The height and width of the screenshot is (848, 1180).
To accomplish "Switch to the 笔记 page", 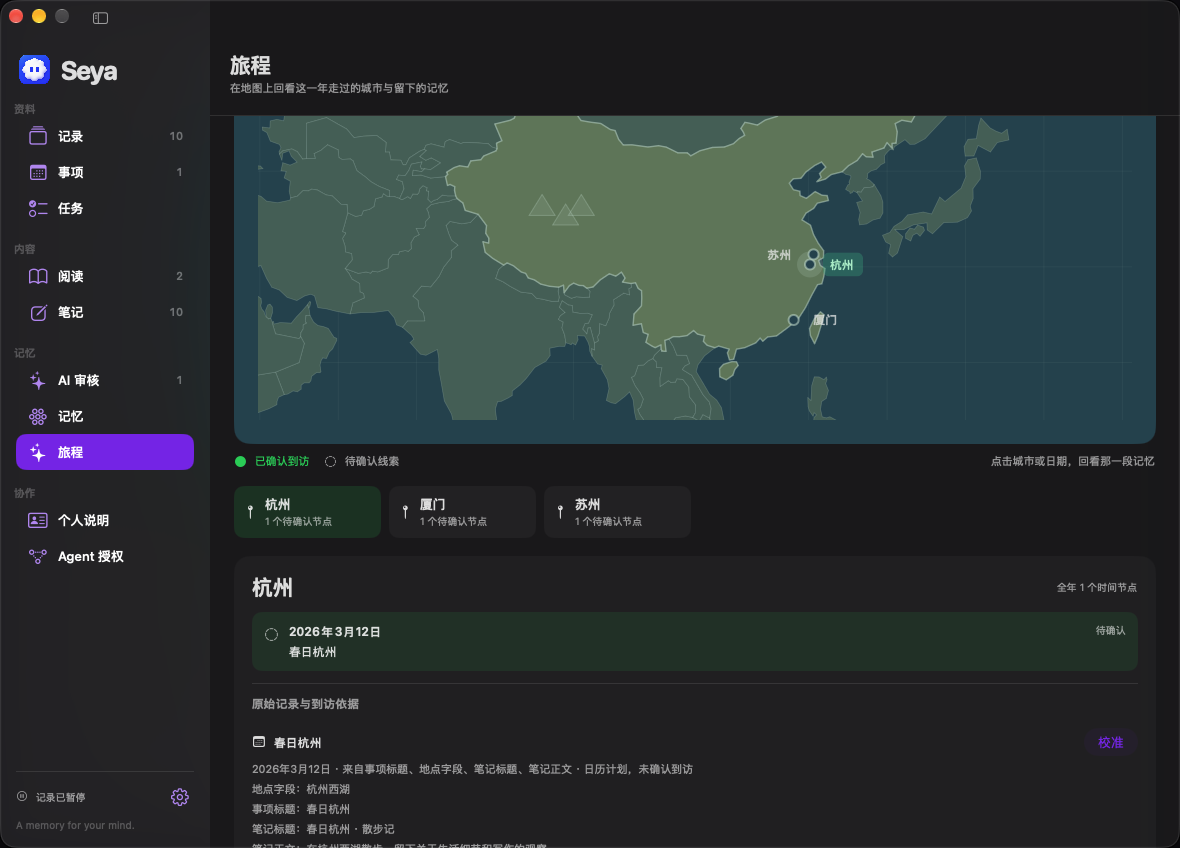I will 105,312.
